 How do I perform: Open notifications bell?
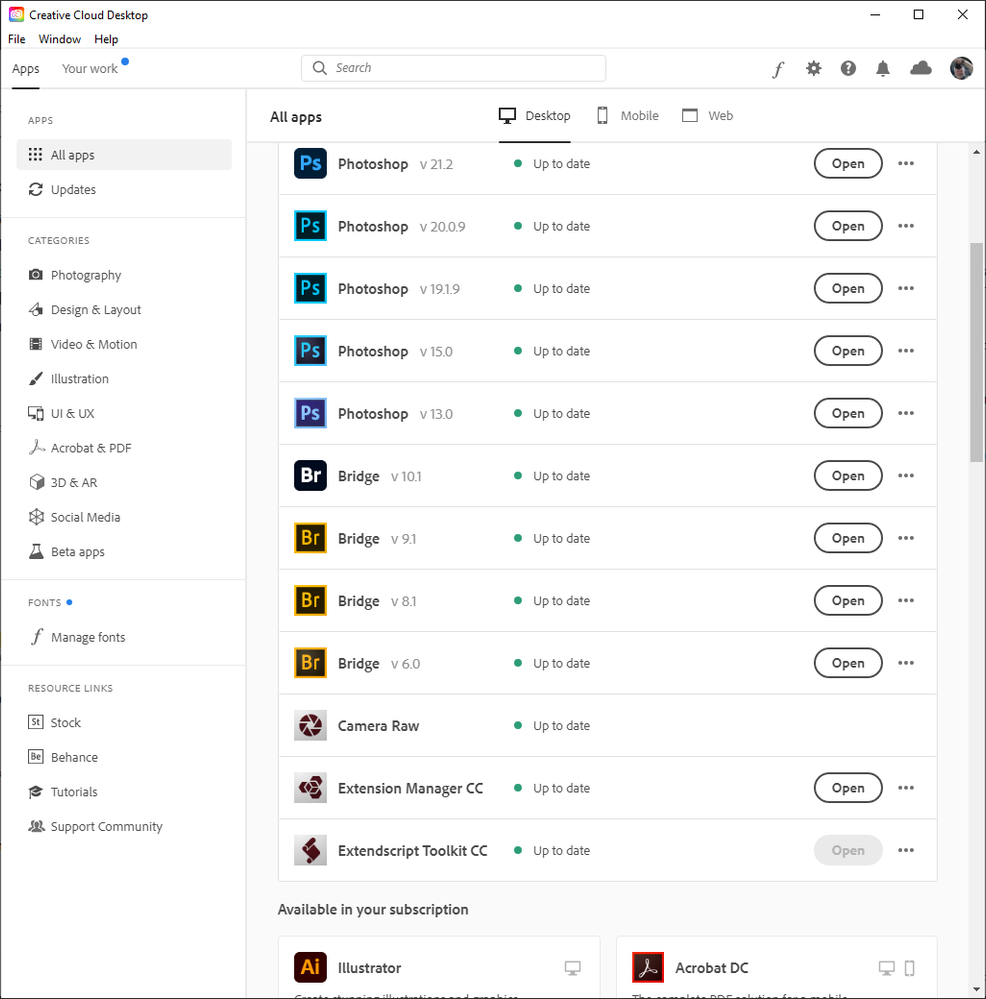coord(883,68)
